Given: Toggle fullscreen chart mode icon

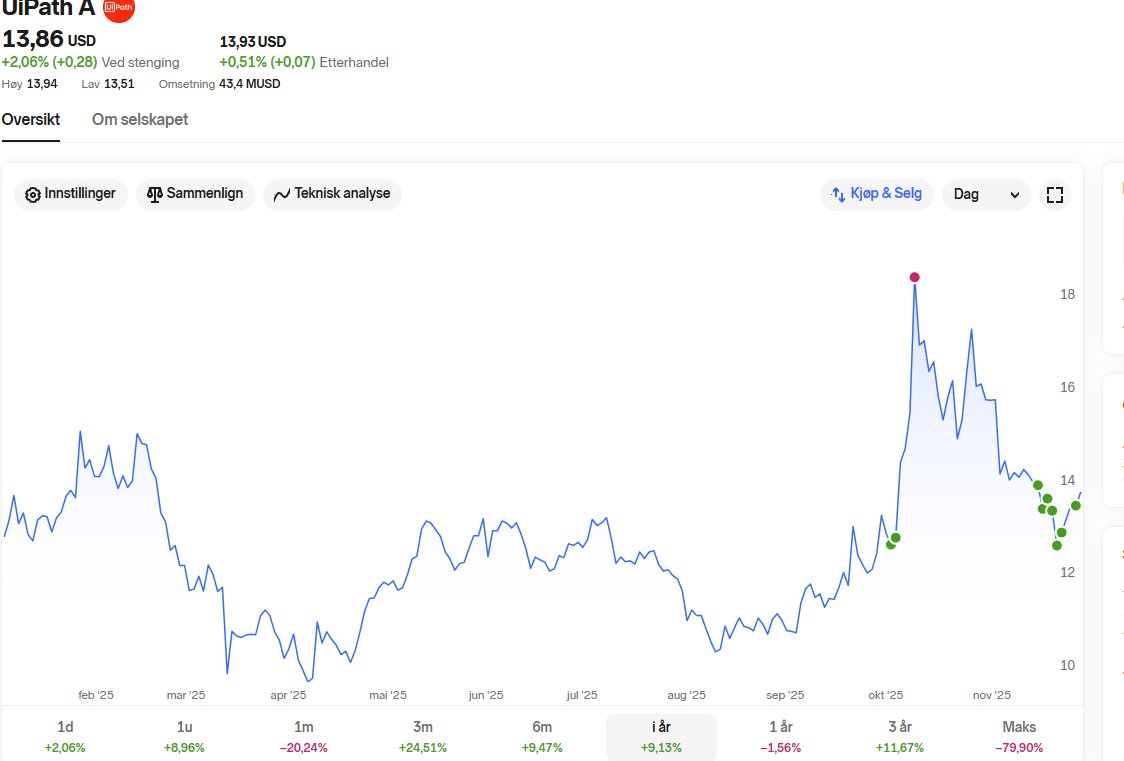Looking at the screenshot, I should (x=1054, y=195).
